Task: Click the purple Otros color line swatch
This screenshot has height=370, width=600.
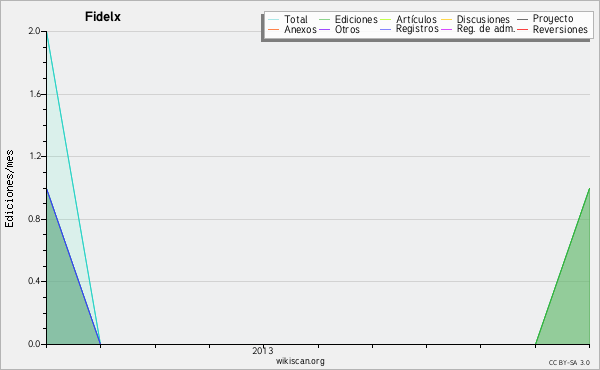Action: [x=324, y=29]
